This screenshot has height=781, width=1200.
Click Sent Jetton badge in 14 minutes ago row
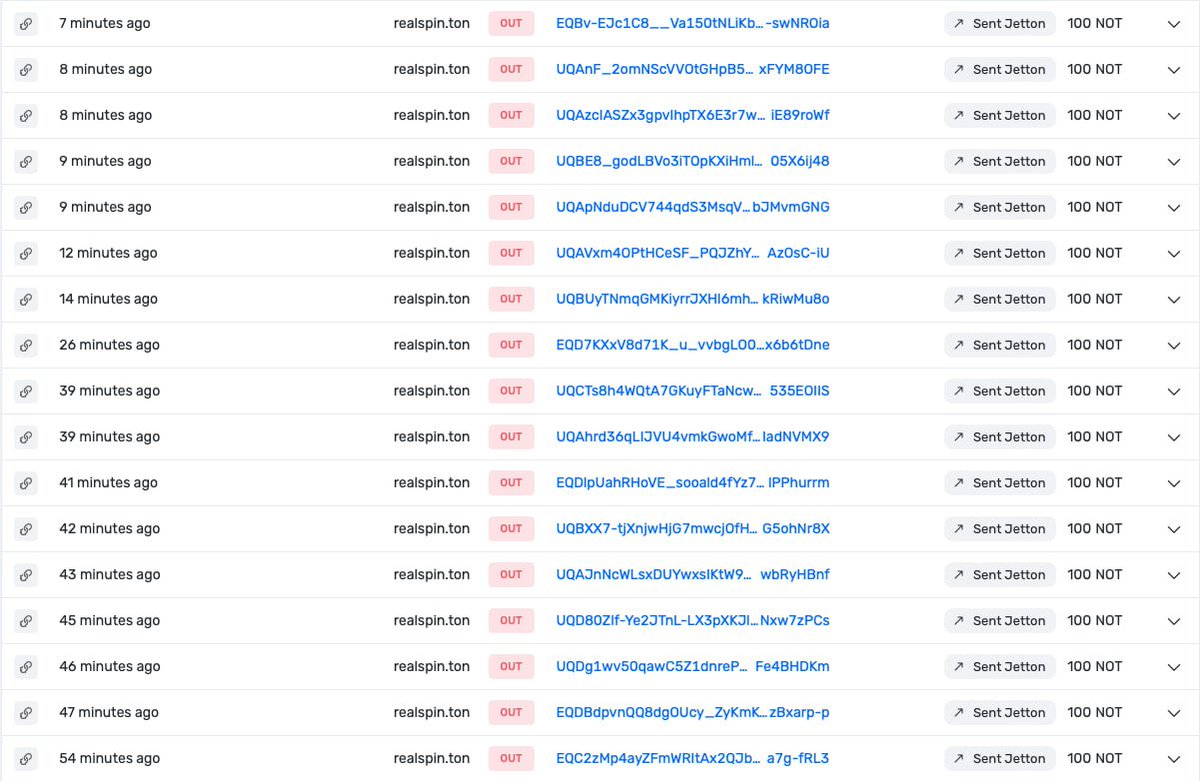pyautogui.click(x=1000, y=299)
